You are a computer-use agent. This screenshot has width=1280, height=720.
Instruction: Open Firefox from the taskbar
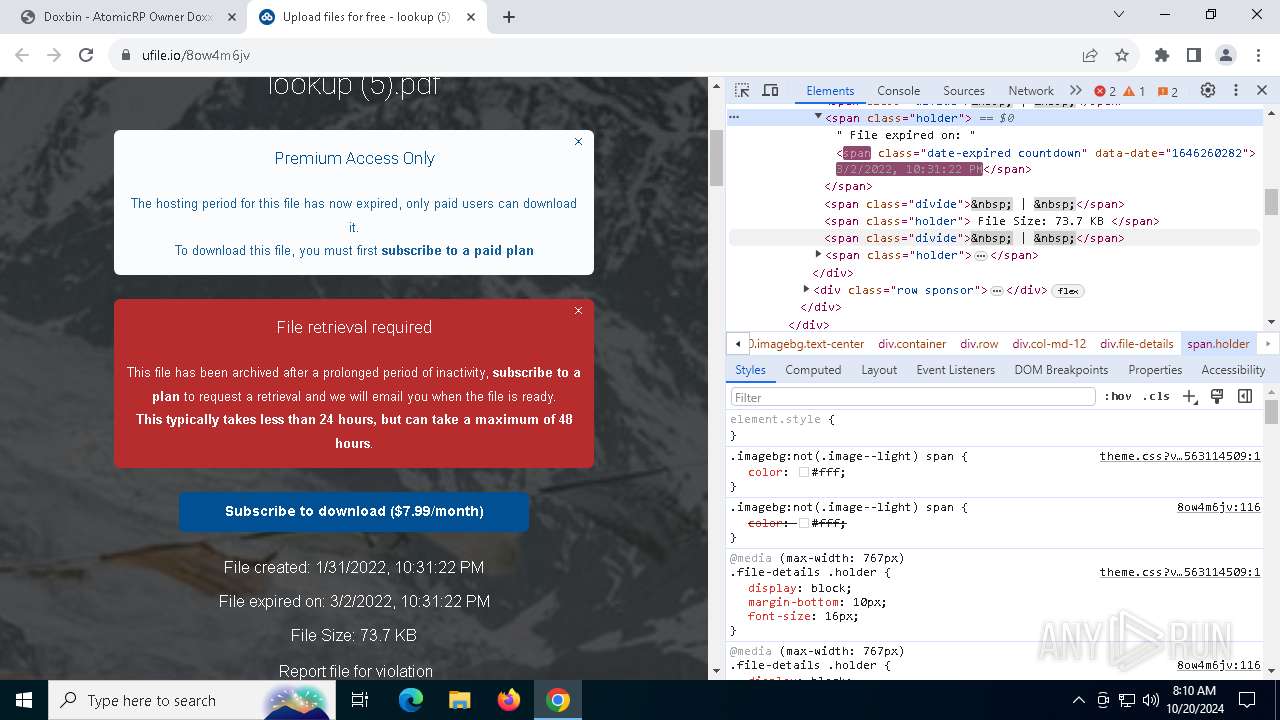[x=509, y=700]
